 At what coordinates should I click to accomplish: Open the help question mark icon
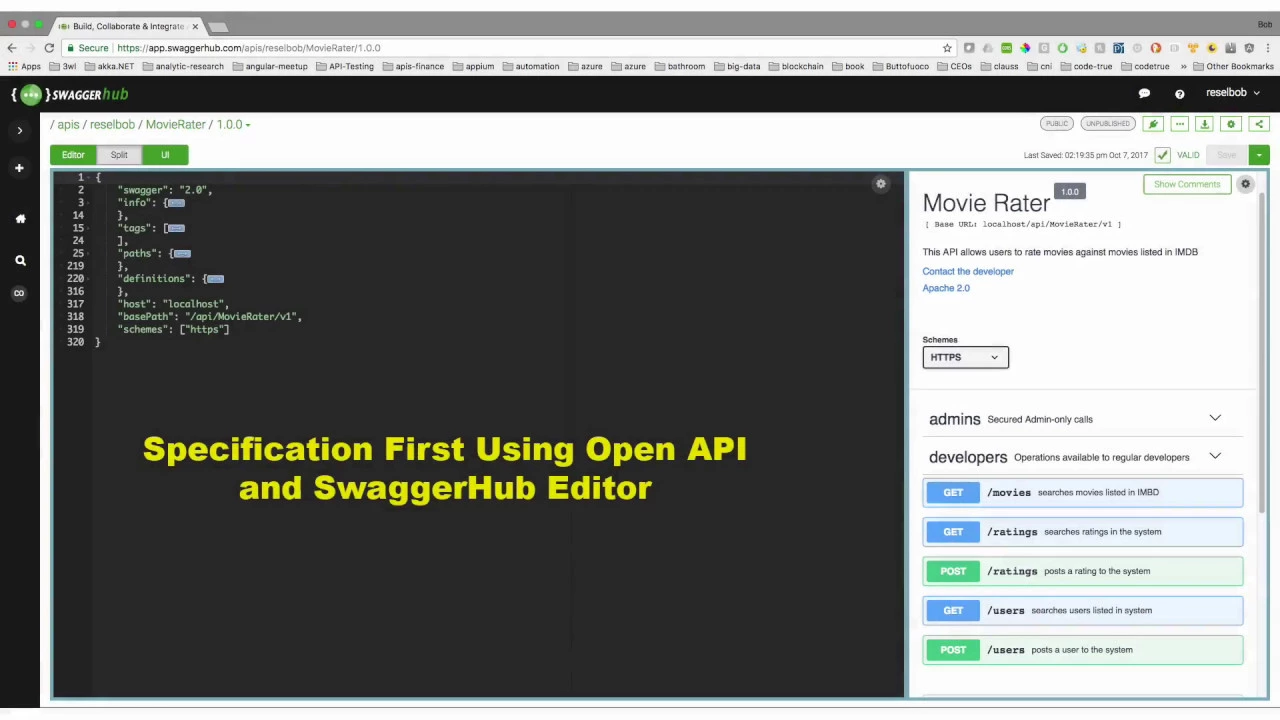coord(1180,94)
